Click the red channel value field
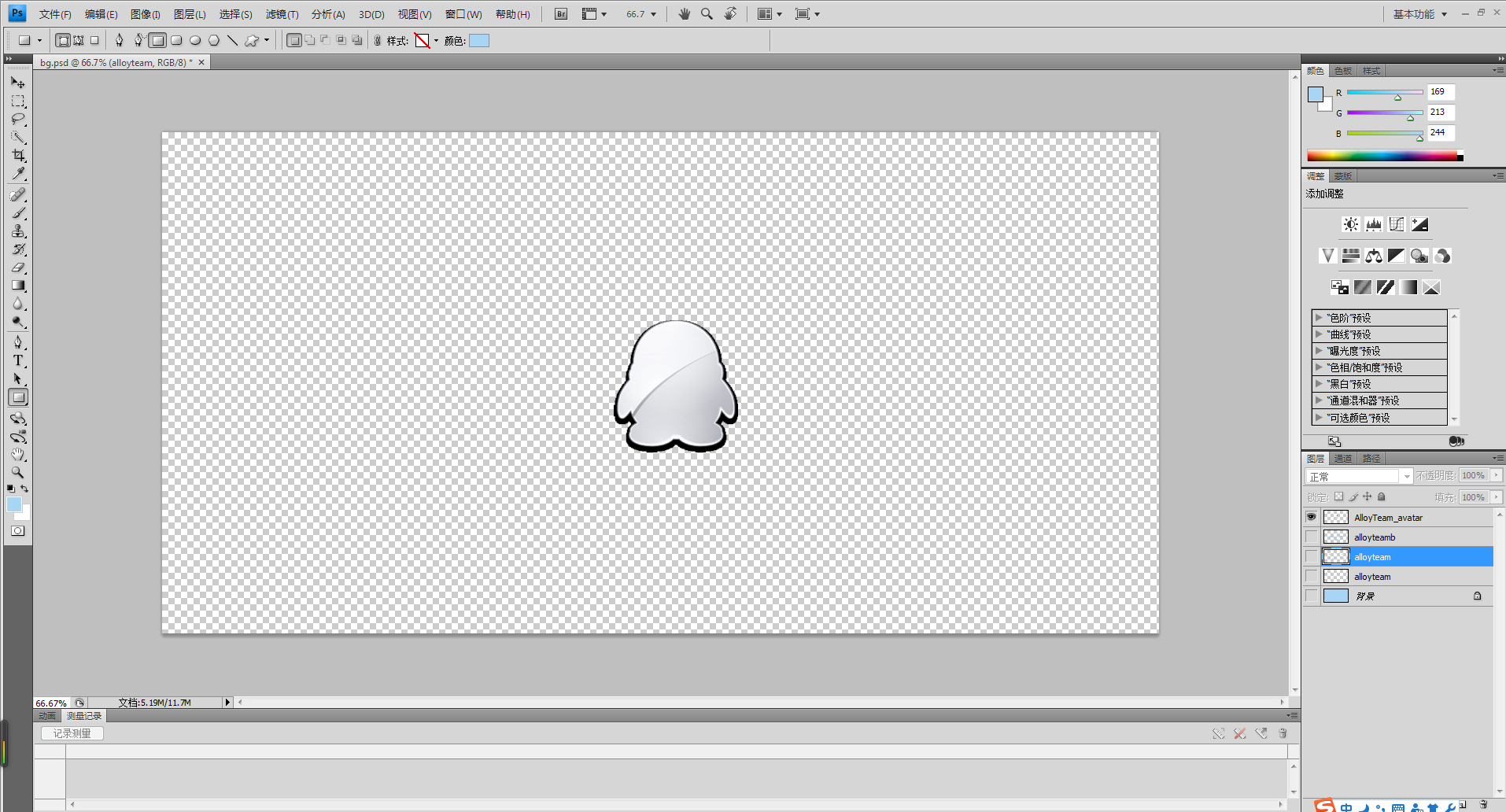This screenshot has height=812, width=1506. [1441, 92]
